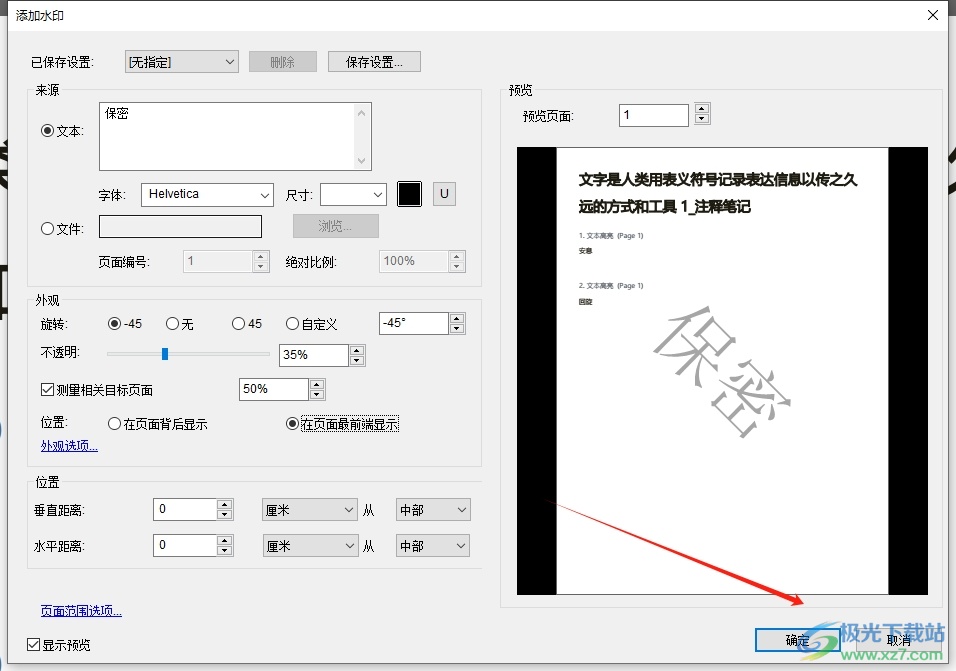Decrease 水平距离 with stepper down arrow
The width and height of the screenshot is (956, 671).
[225, 550]
